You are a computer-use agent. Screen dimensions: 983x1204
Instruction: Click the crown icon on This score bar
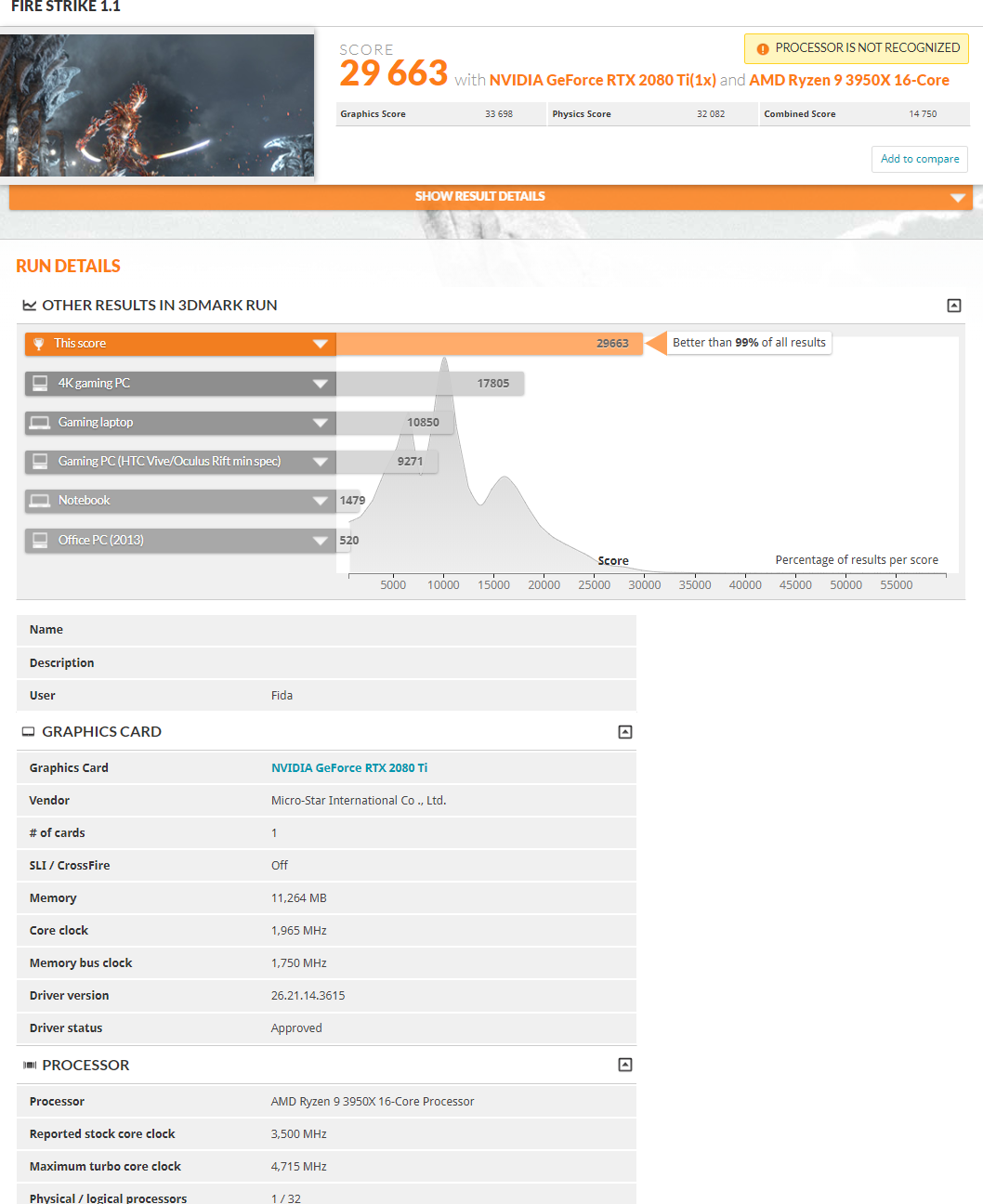coord(39,343)
